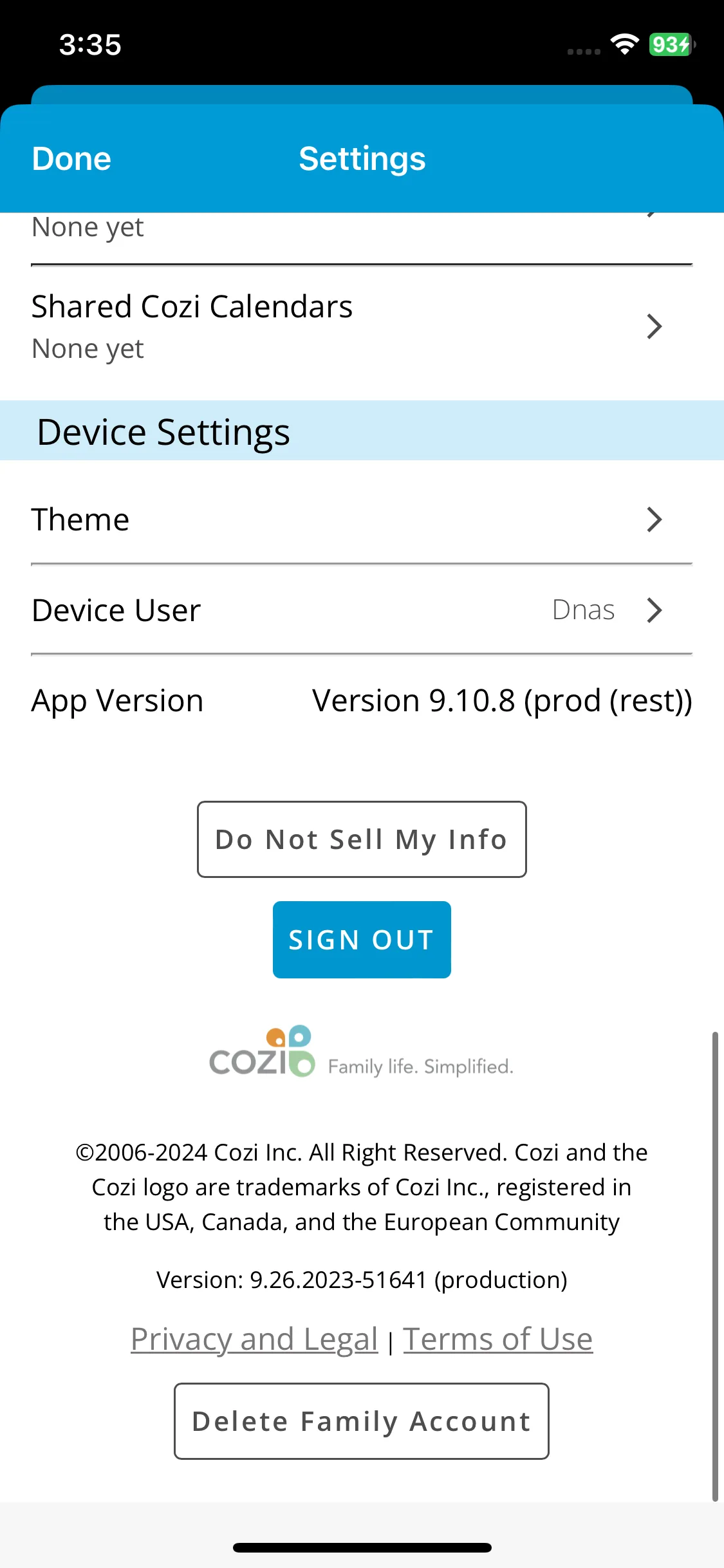Image resolution: width=724 pixels, height=1568 pixels.
Task: Select the Do Not Sell My Info button
Action: point(362,839)
